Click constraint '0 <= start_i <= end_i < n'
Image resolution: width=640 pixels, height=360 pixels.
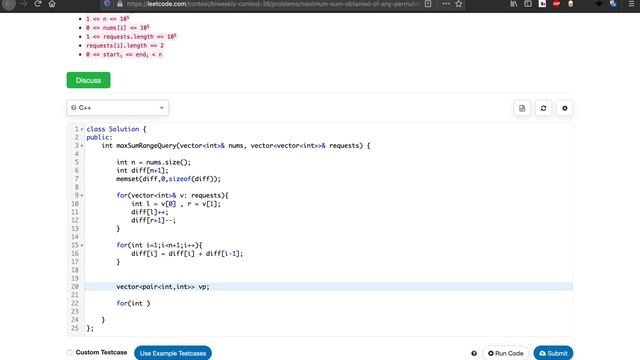(x=124, y=54)
